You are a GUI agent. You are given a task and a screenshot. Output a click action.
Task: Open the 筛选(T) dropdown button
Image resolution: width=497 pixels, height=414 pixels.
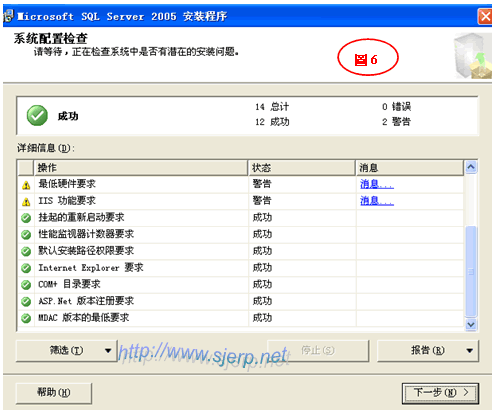(x=67, y=351)
